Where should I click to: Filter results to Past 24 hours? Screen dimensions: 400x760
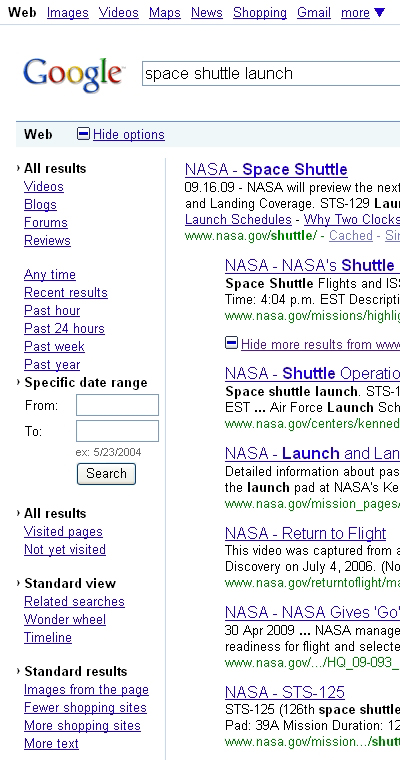(64, 329)
